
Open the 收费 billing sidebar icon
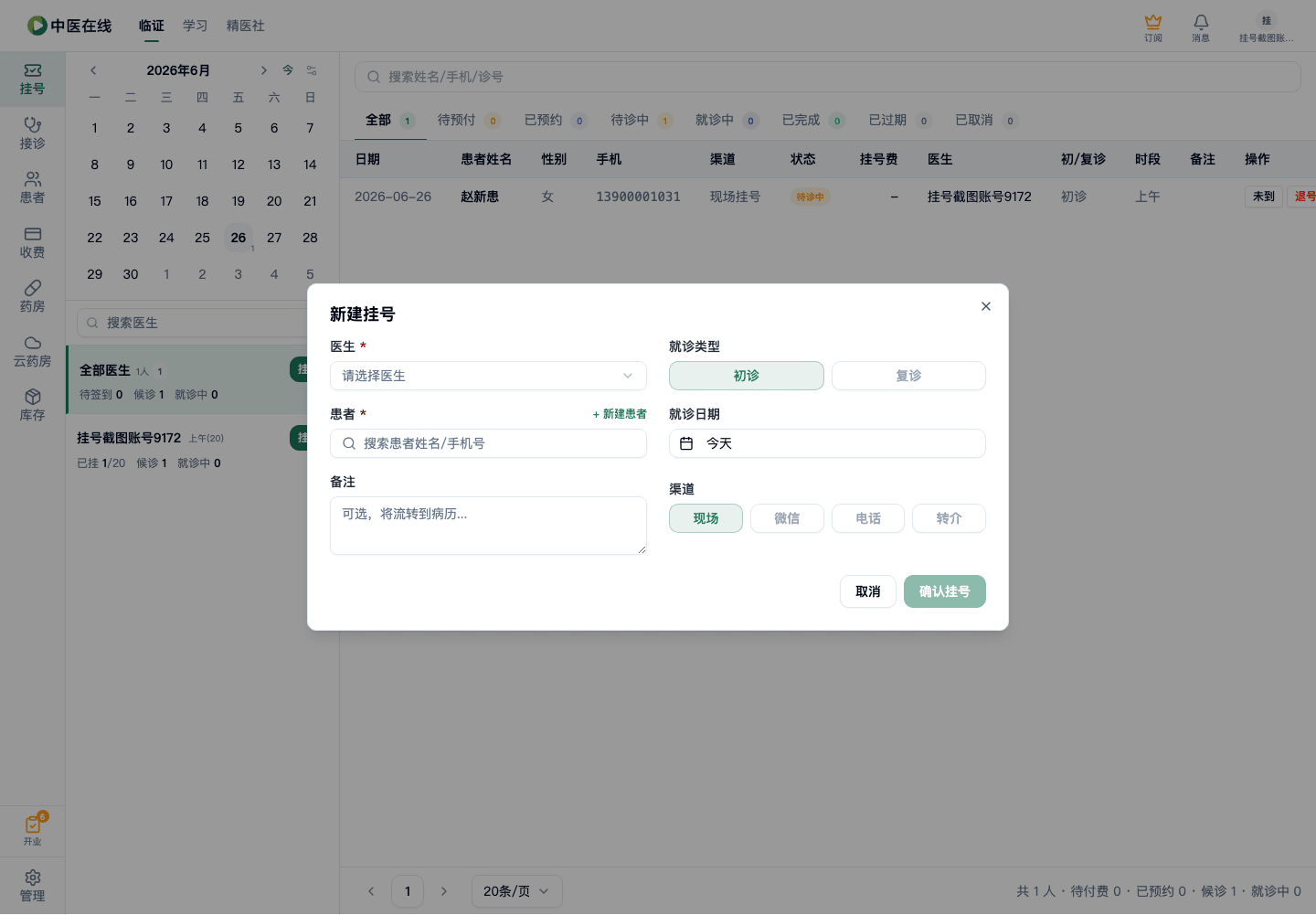(32, 242)
